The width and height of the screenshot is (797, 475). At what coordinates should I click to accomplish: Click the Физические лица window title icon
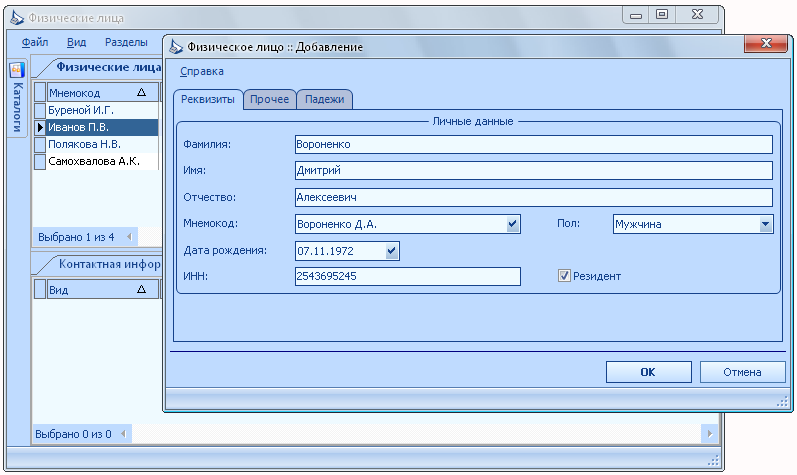point(17,18)
